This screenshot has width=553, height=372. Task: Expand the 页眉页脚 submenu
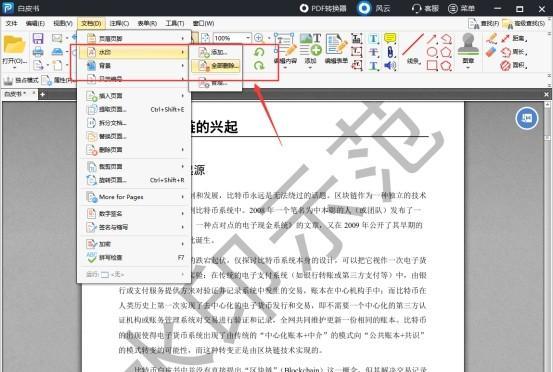click(134, 38)
